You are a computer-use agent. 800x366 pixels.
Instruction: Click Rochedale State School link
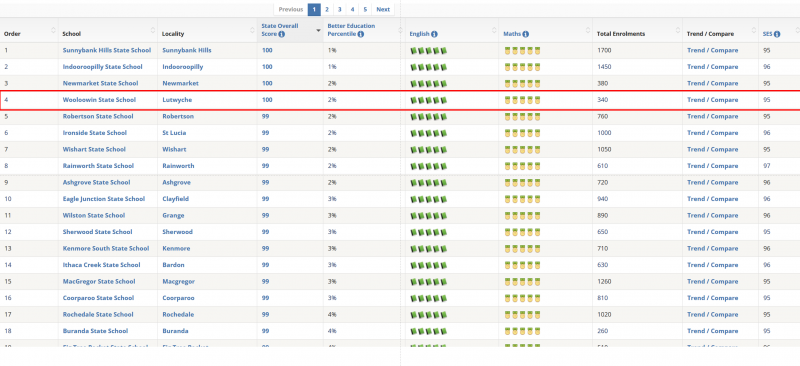(x=98, y=314)
